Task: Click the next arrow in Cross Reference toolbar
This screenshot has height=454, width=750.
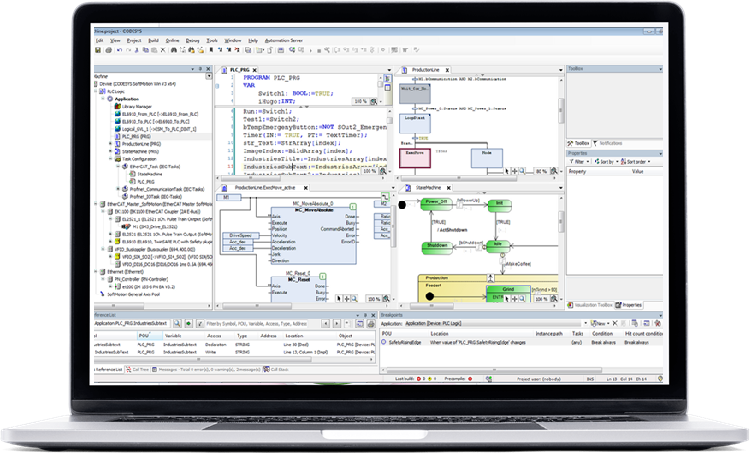Action: point(337,324)
